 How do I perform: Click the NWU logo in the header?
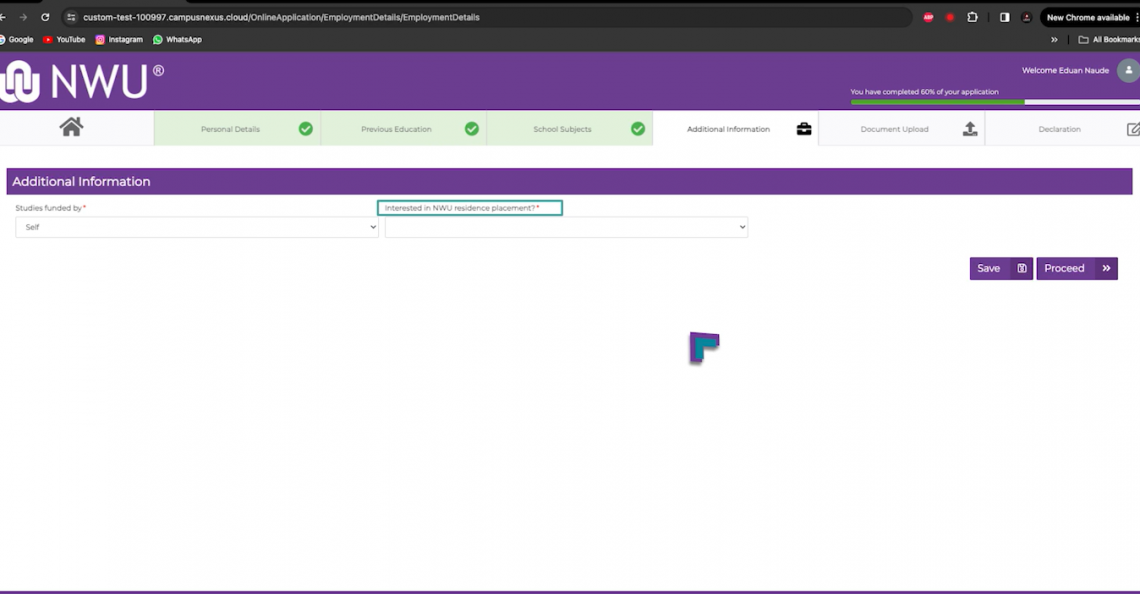pos(82,81)
